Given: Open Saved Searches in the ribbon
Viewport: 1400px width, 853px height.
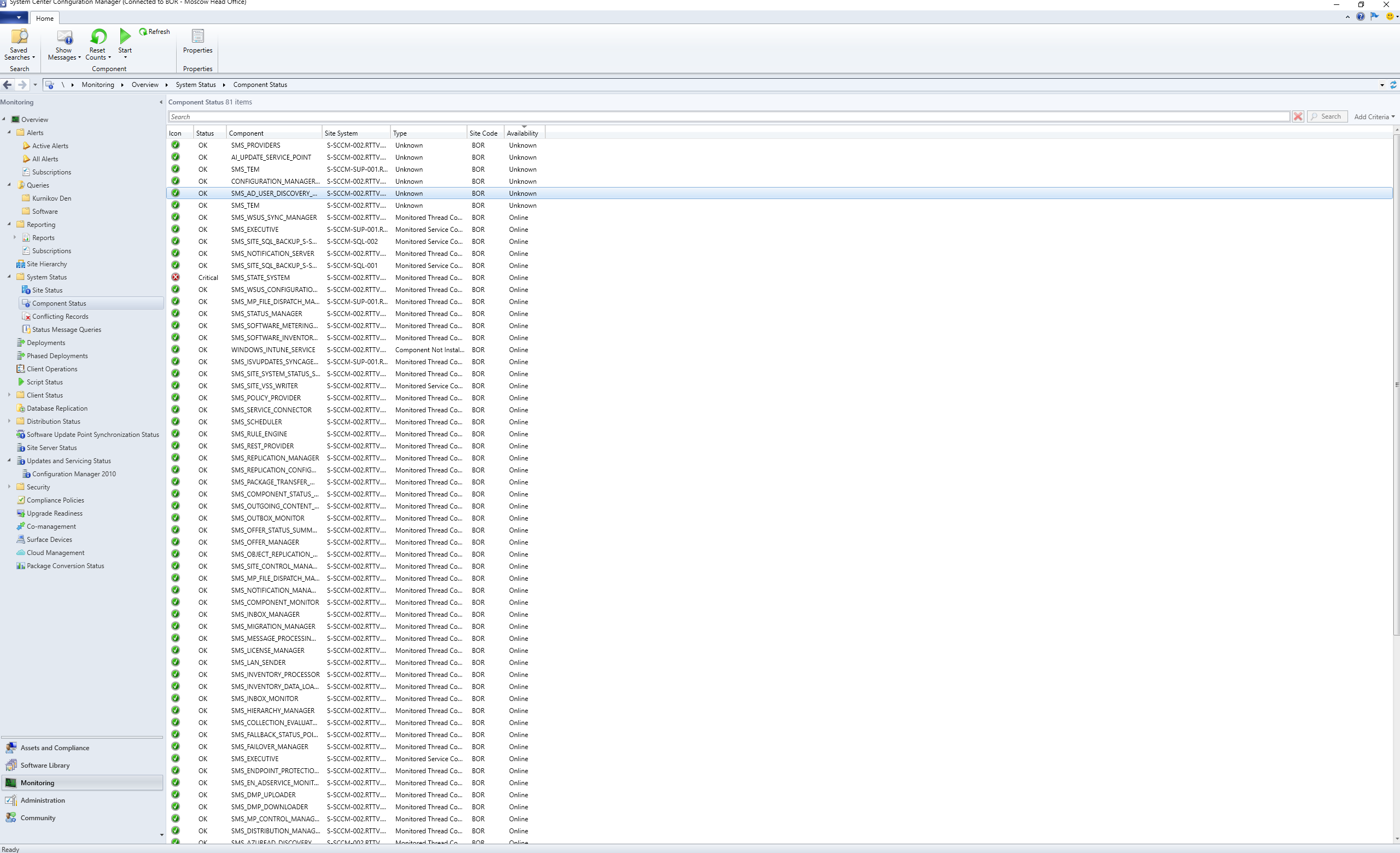Looking at the screenshot, I should 19,44.
